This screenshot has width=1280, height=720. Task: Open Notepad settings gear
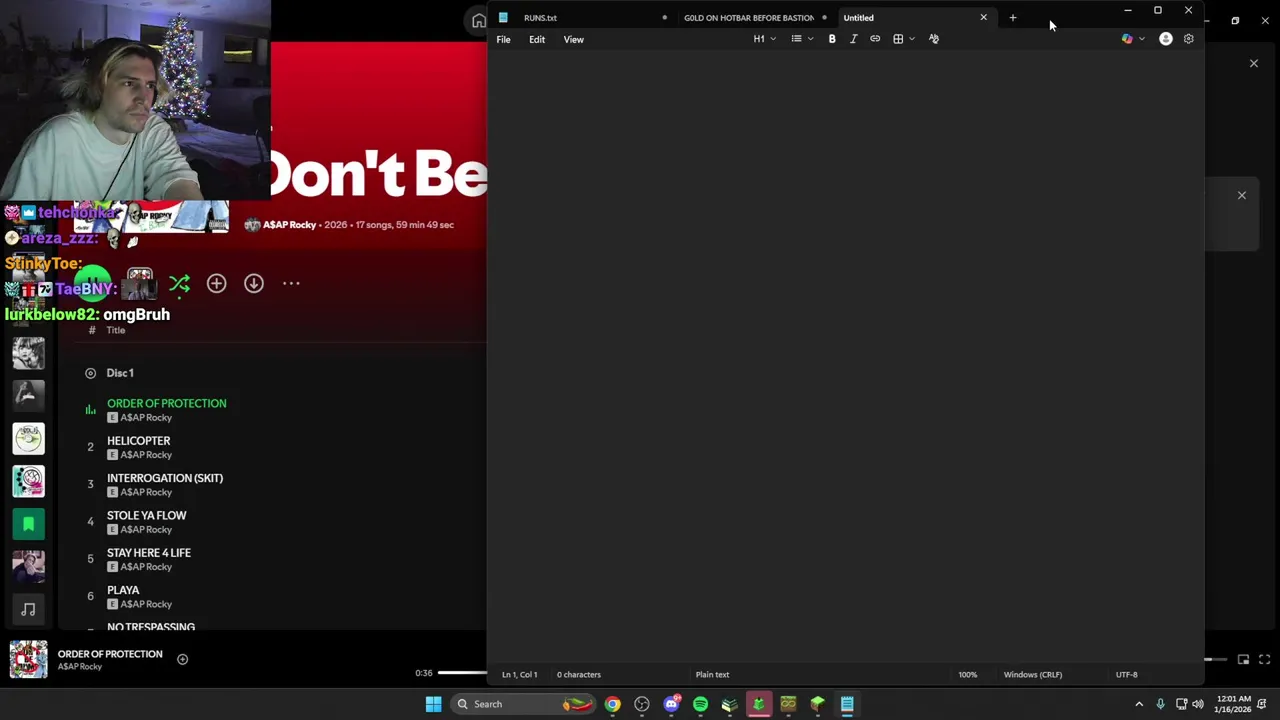click(x=1189, y=39)
